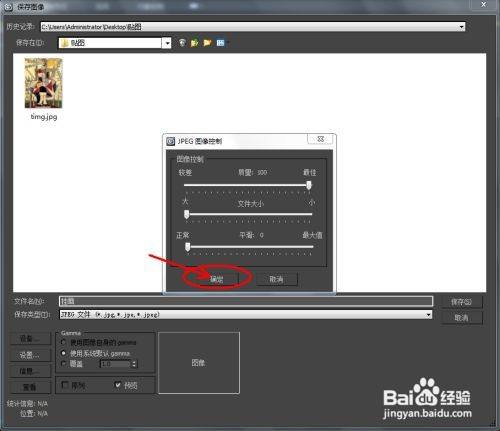Screen dimensions: 500x431
Task: Enable the 序列 checkbox
Action: click(65, 385)
